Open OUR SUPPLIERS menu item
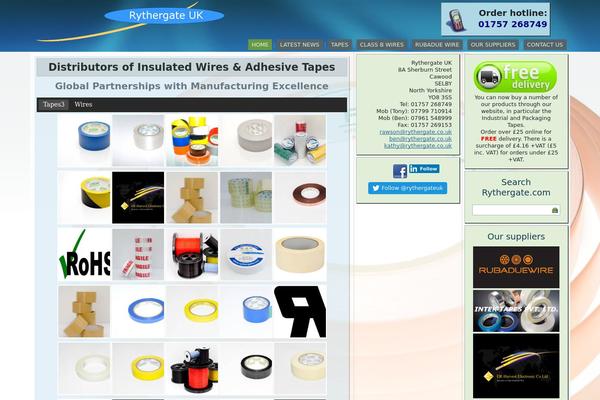 (493, 45)
